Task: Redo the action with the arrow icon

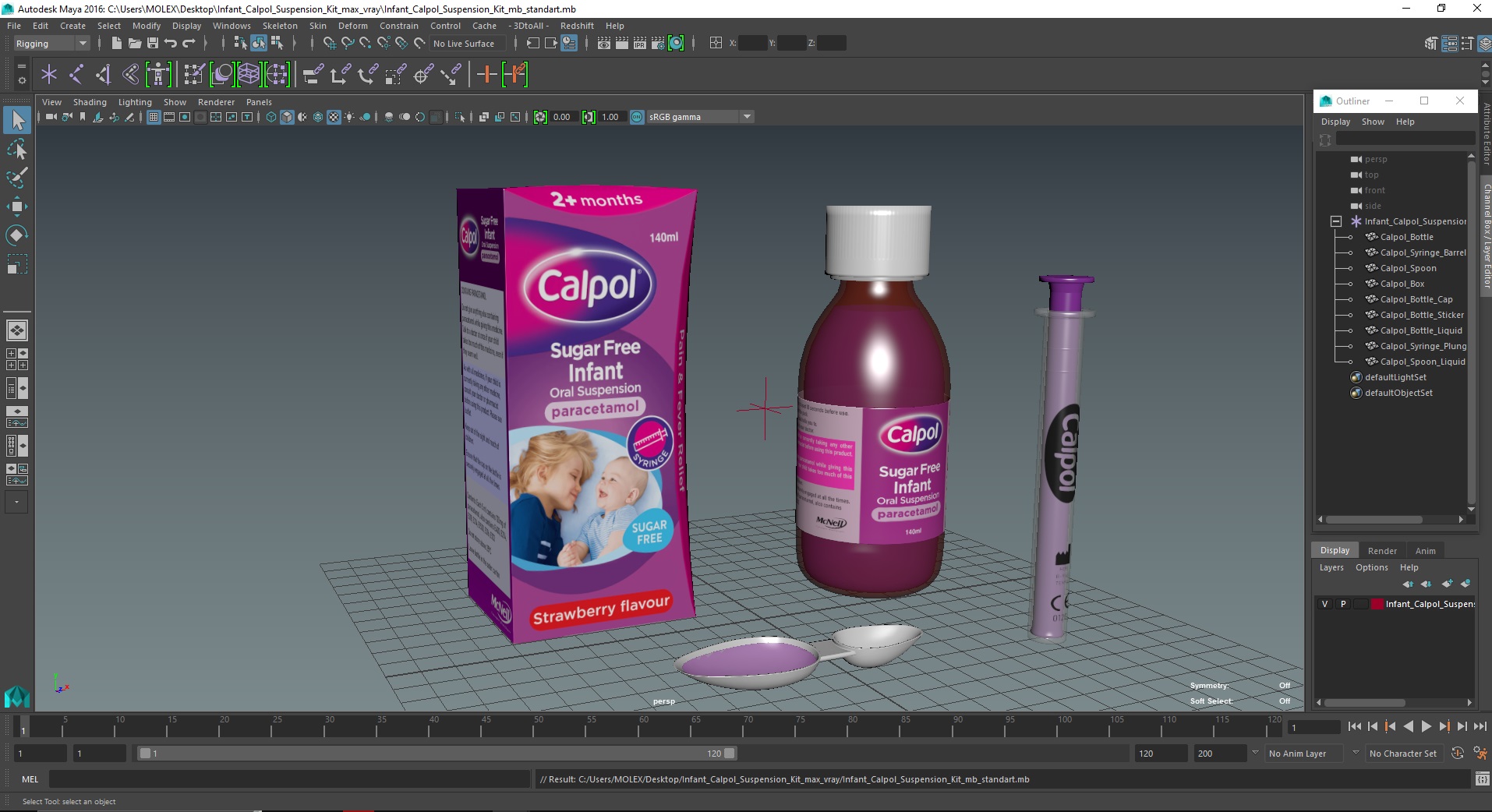Action: 189,44
